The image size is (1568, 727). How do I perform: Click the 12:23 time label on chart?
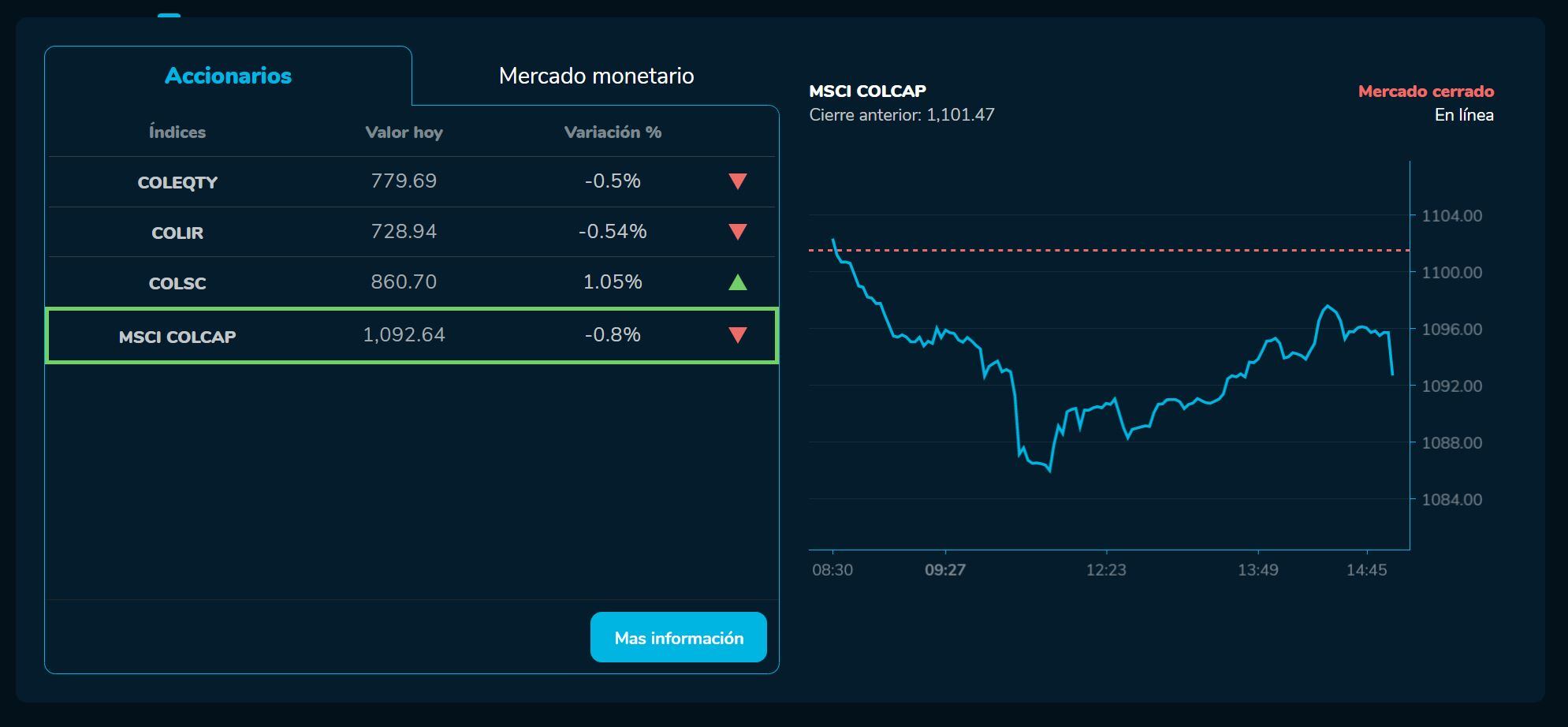pos(1106,569)
